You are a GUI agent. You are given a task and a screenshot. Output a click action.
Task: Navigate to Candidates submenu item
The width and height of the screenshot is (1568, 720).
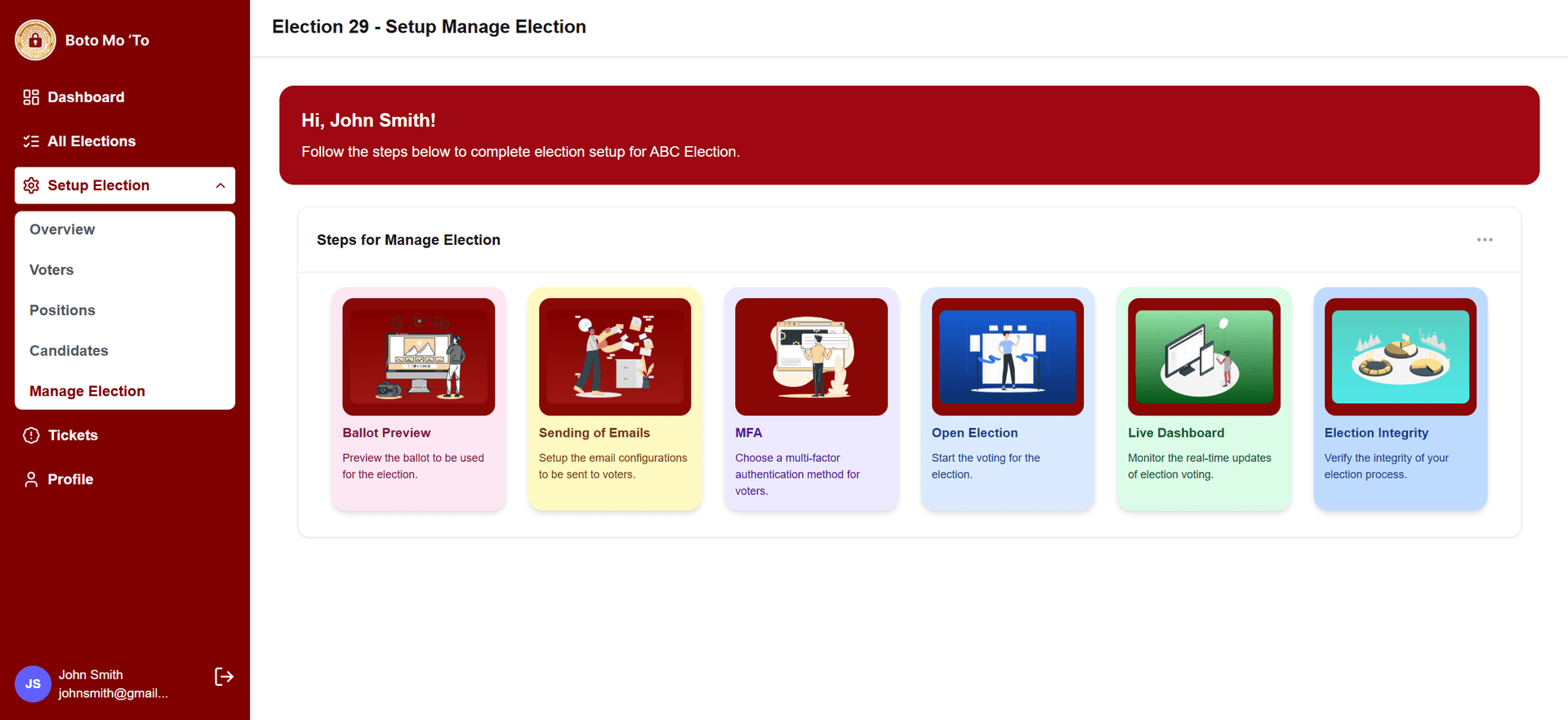click(69, 351)
